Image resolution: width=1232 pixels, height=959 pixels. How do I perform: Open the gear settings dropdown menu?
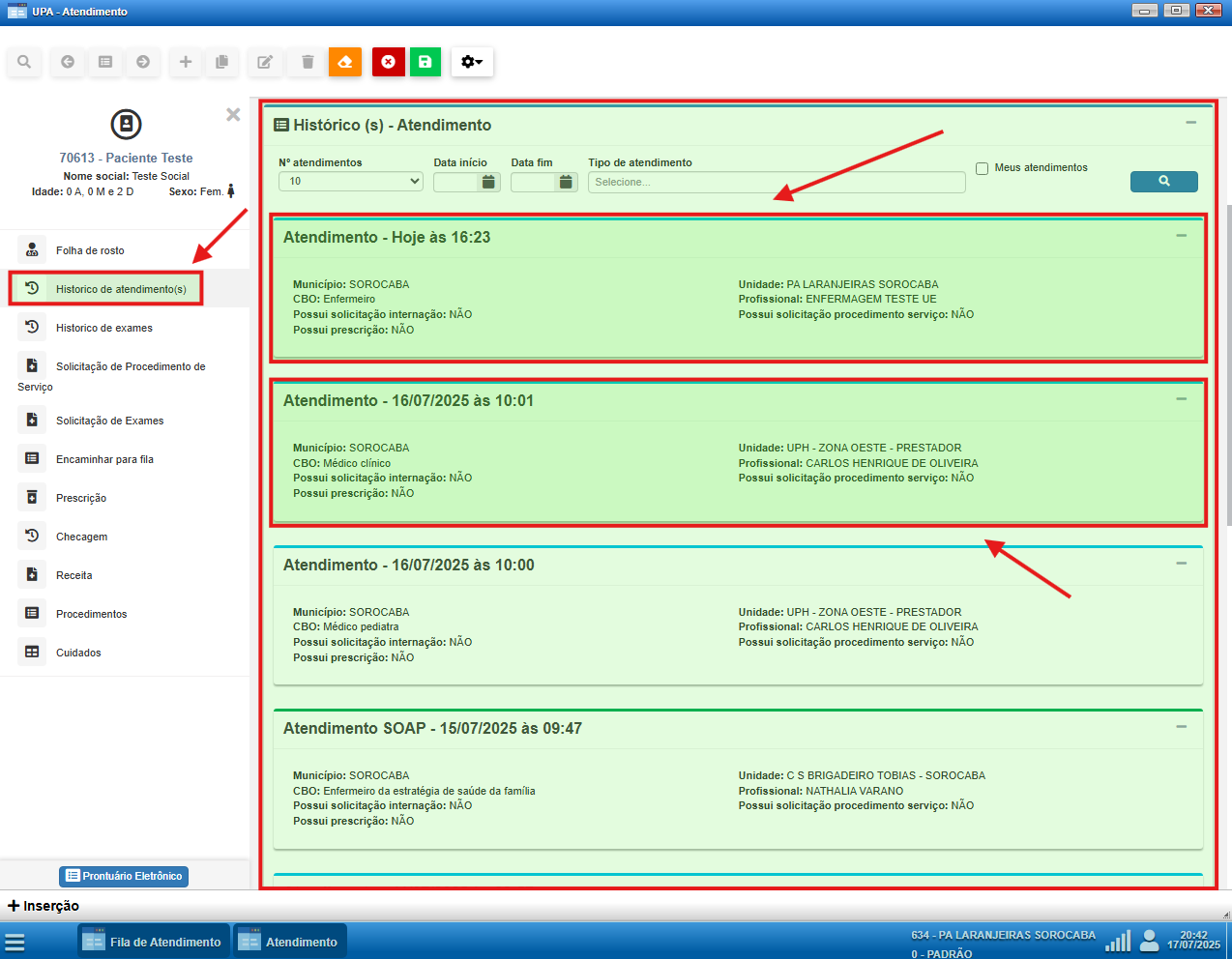[472, 62]
